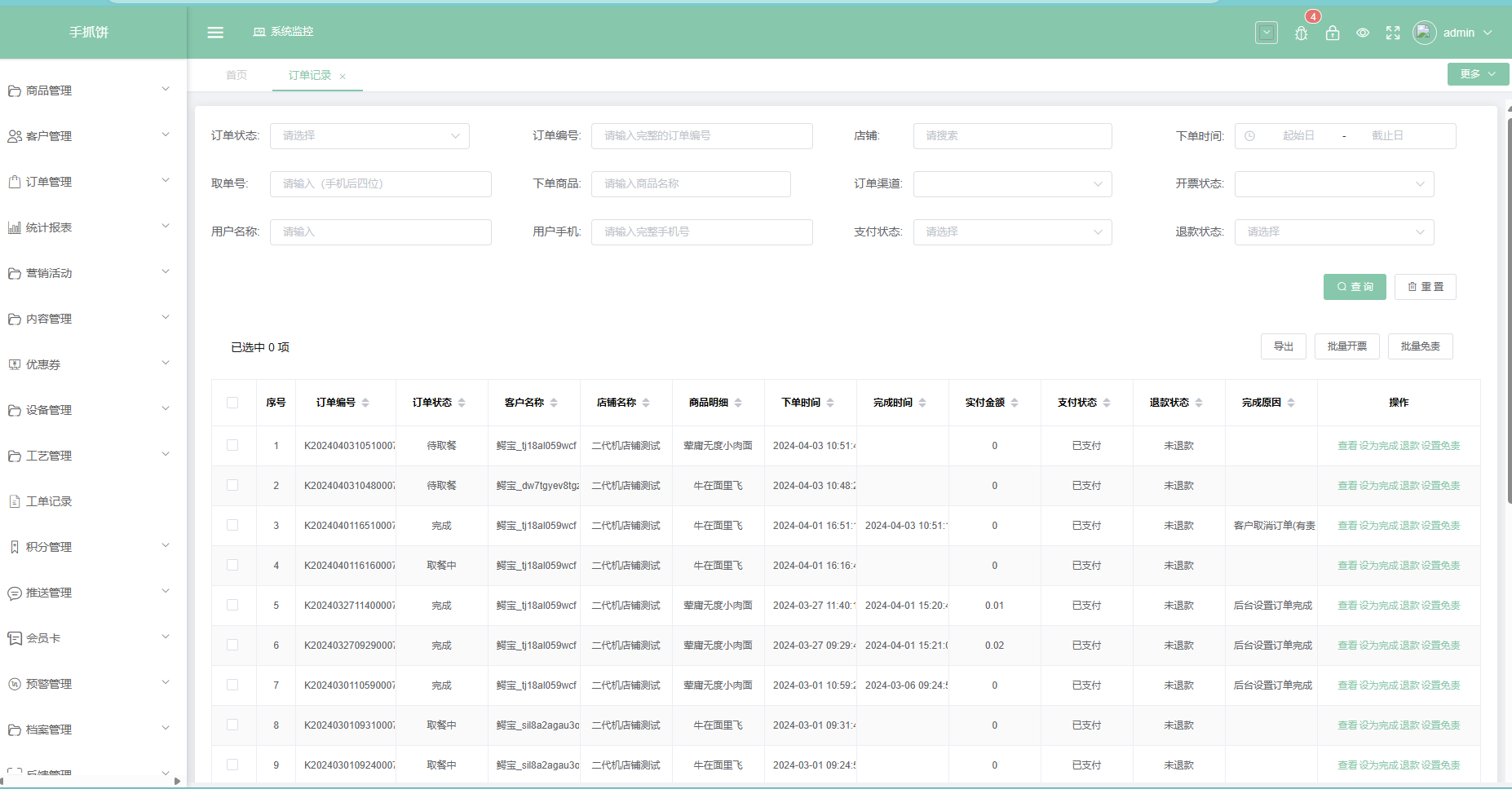Image resolution: width=1512 pixels, height=789 pixels.
Task: Sort by 订单编号 column arrows
Action: coord(365,403)
